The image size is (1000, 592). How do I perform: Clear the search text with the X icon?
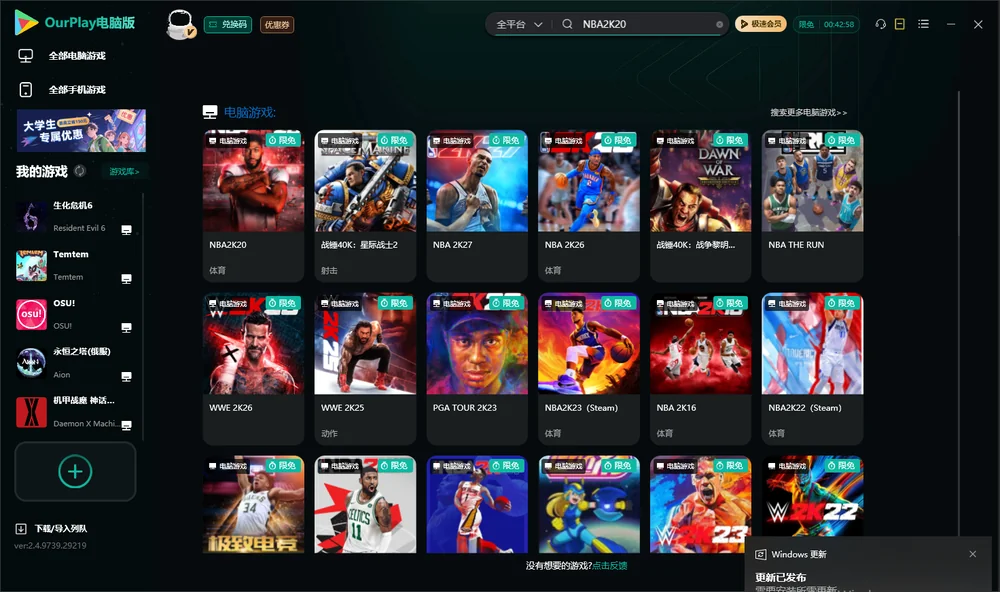[x=719, y=25]
